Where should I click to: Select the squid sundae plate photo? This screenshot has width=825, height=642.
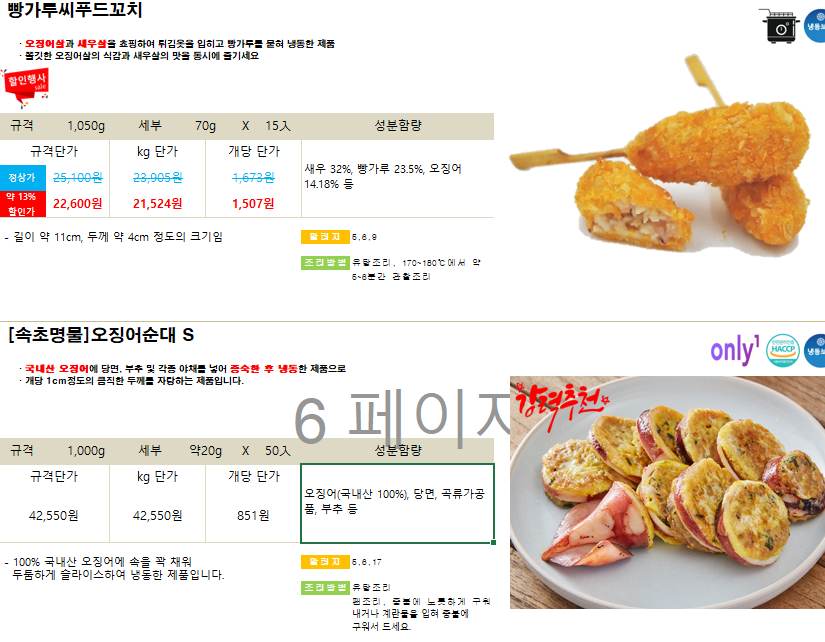click(667, 493)
